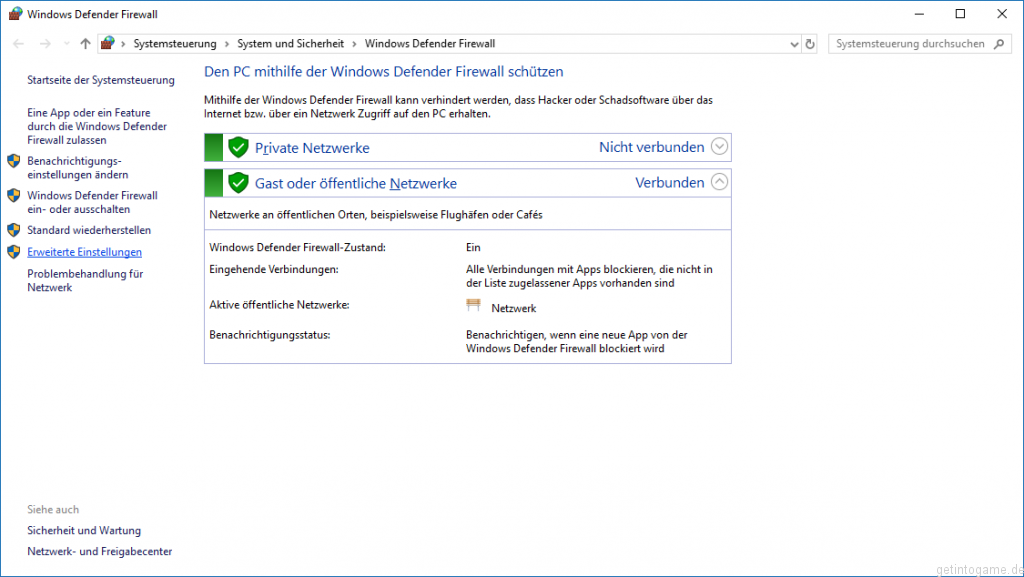Click the back navigation arrow
This screenshot has height=577, width=1024.
click(x=18, y=44)
